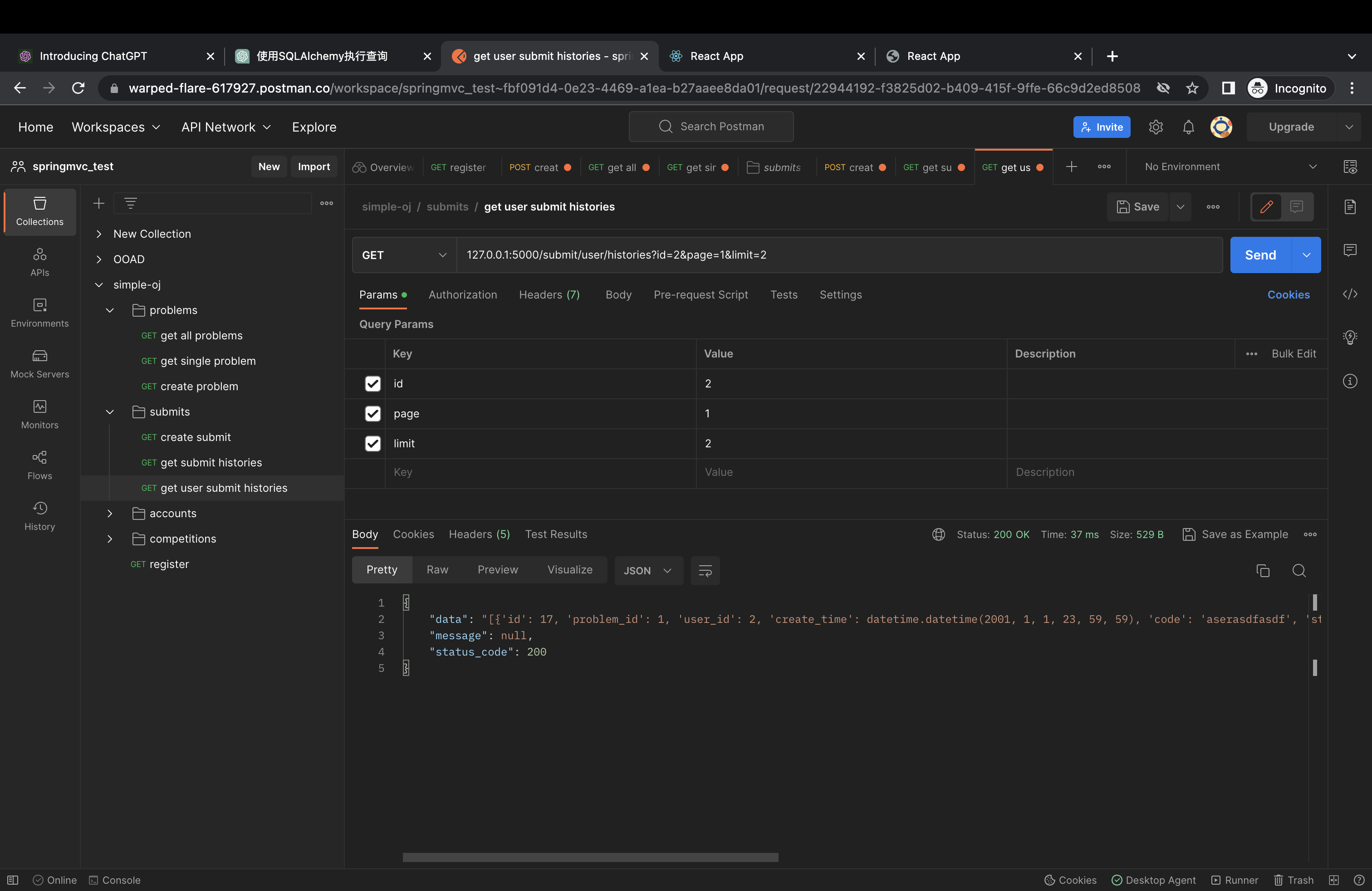Uncheck the page query parameter
This screenshot has height=891, width=1372.
click(373, 414)
